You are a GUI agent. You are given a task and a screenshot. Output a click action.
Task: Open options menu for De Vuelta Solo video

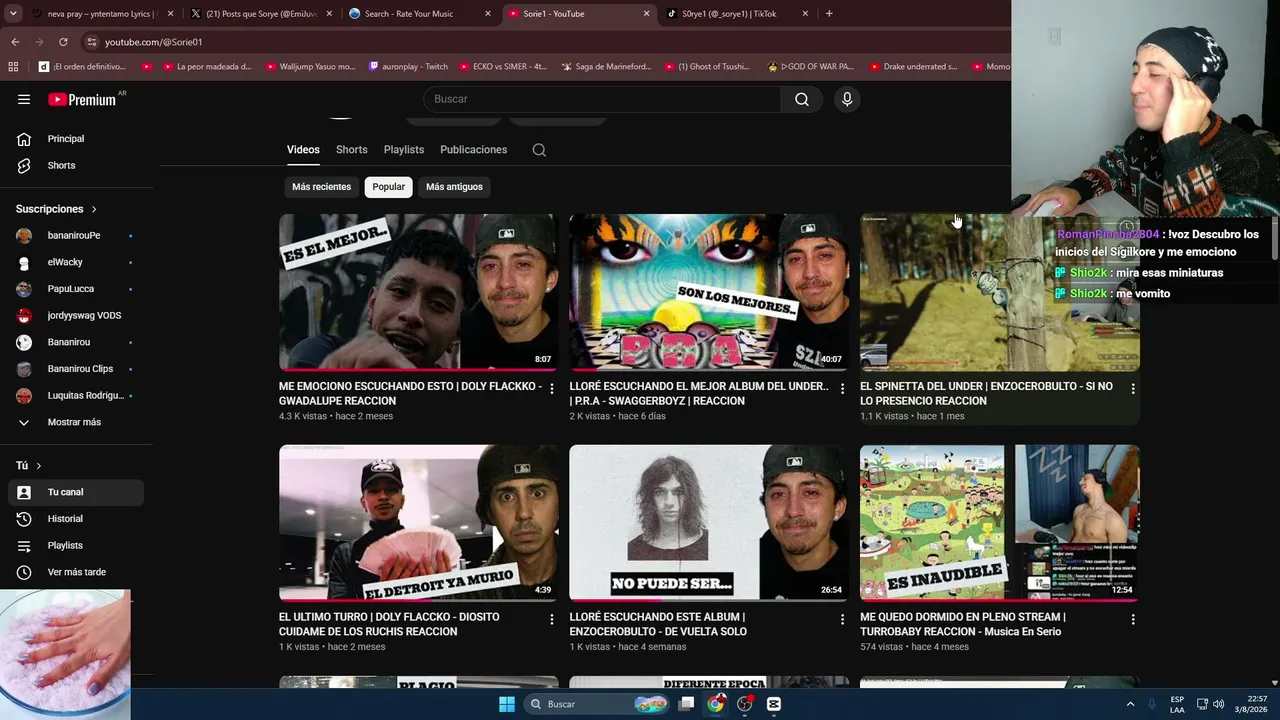click(x=842, y=619)
